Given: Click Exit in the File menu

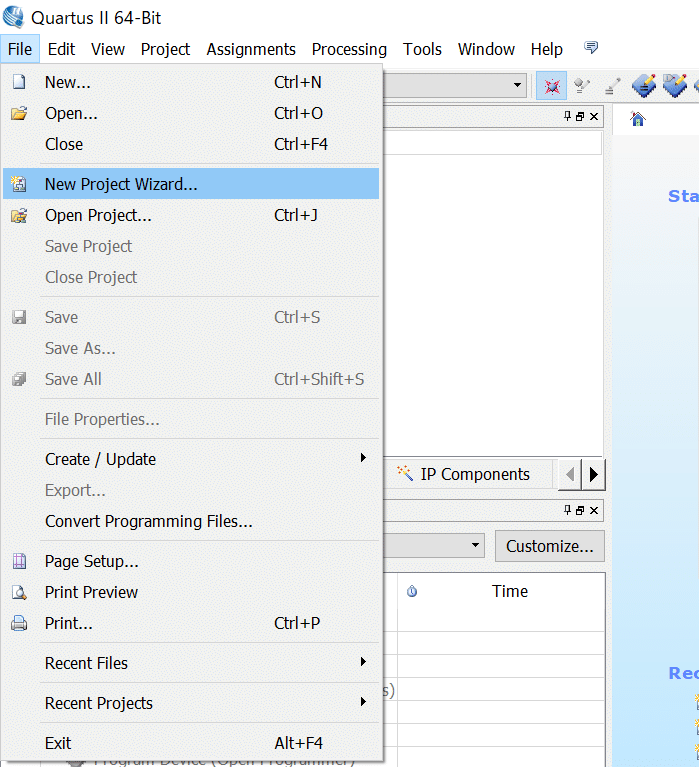Looking at the screenshot, I should tap(191, 743).
